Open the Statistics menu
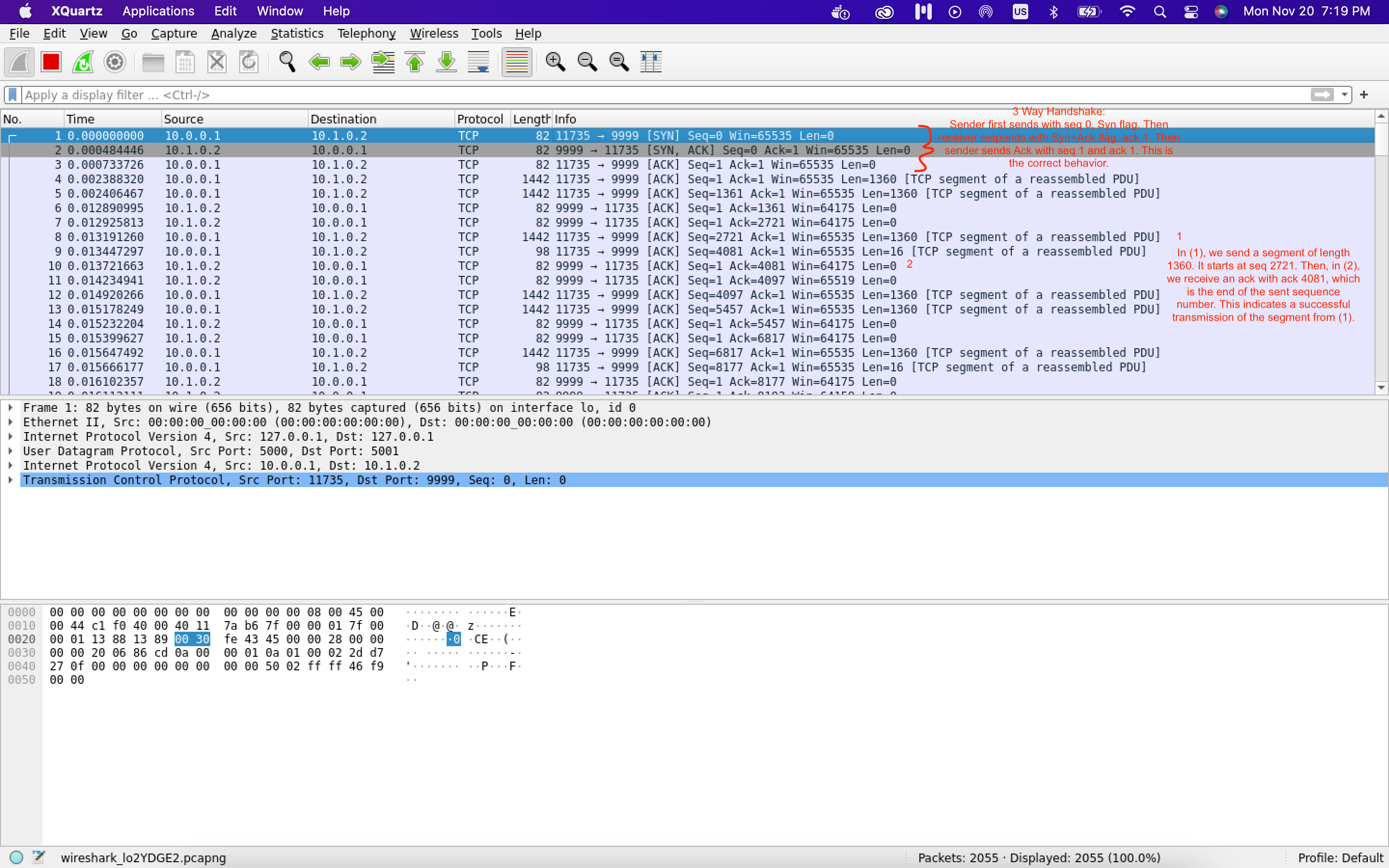 click(297, 33)
